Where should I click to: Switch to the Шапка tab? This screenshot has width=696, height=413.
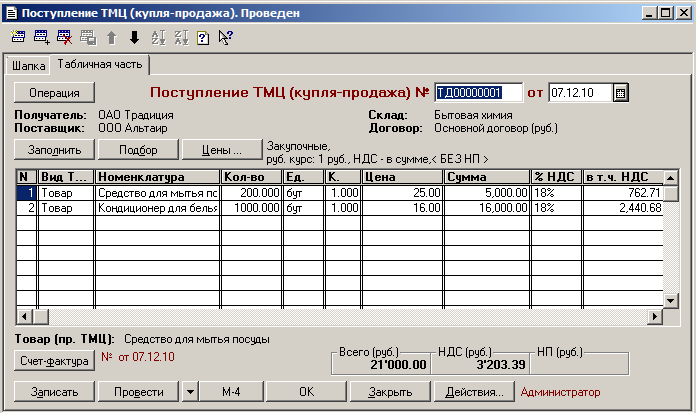28,66
